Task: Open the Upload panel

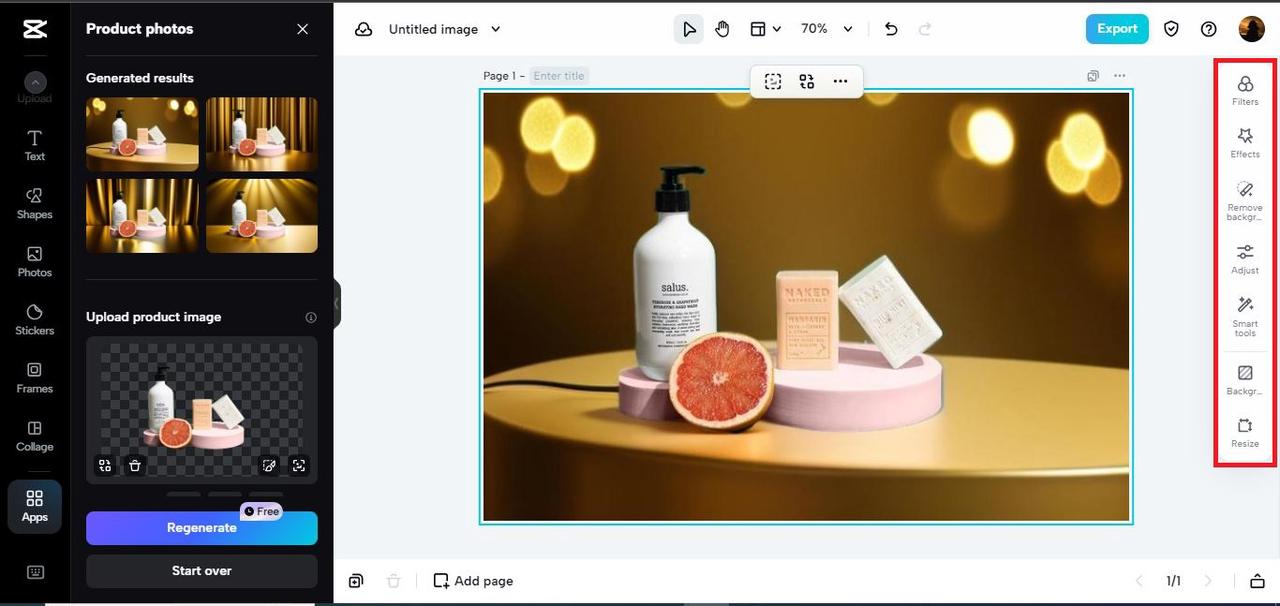Action: pyautogui.click(x=35, y=88)
